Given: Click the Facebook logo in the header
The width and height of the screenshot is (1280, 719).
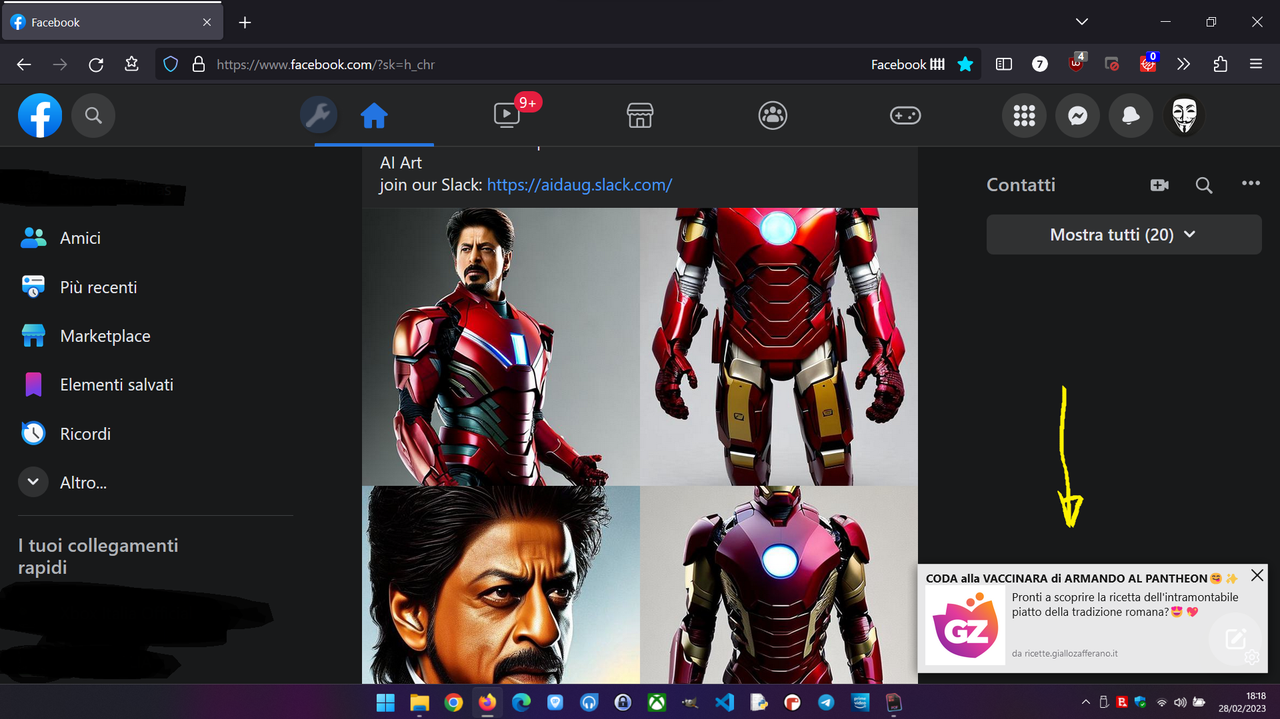Looking at the screenshot, I should (40, 116).
